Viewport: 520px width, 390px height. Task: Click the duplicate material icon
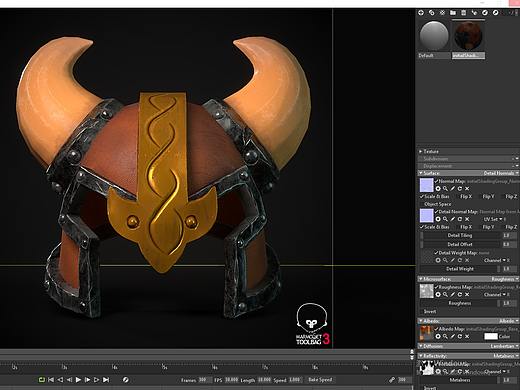(x=432, y=13)
